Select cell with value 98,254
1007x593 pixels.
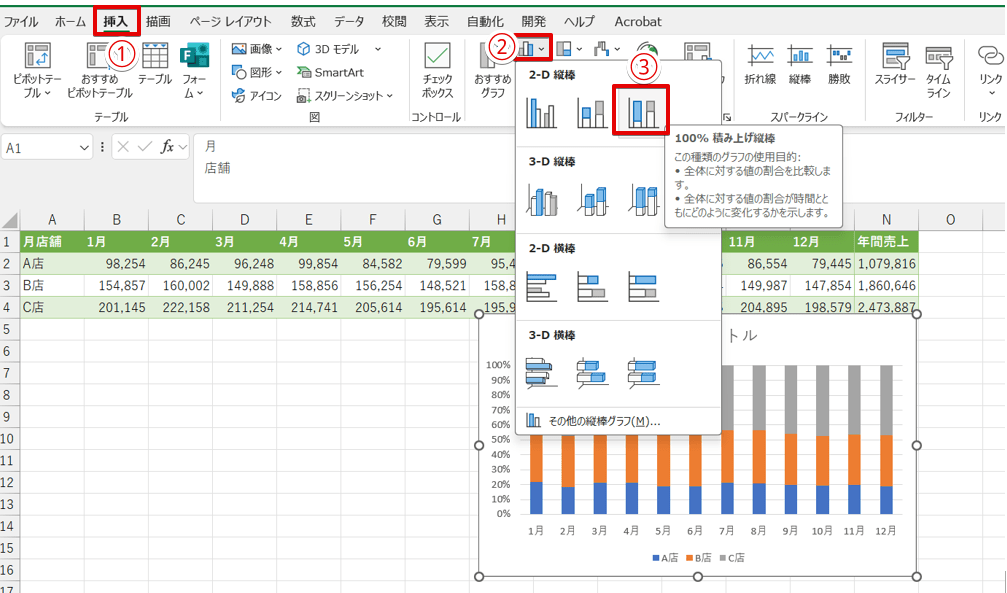[116, 263]
